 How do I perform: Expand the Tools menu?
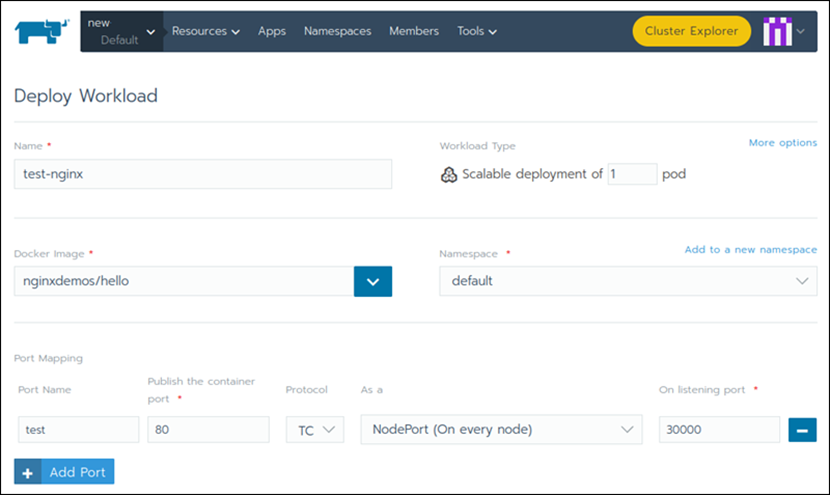pos(477,31)
